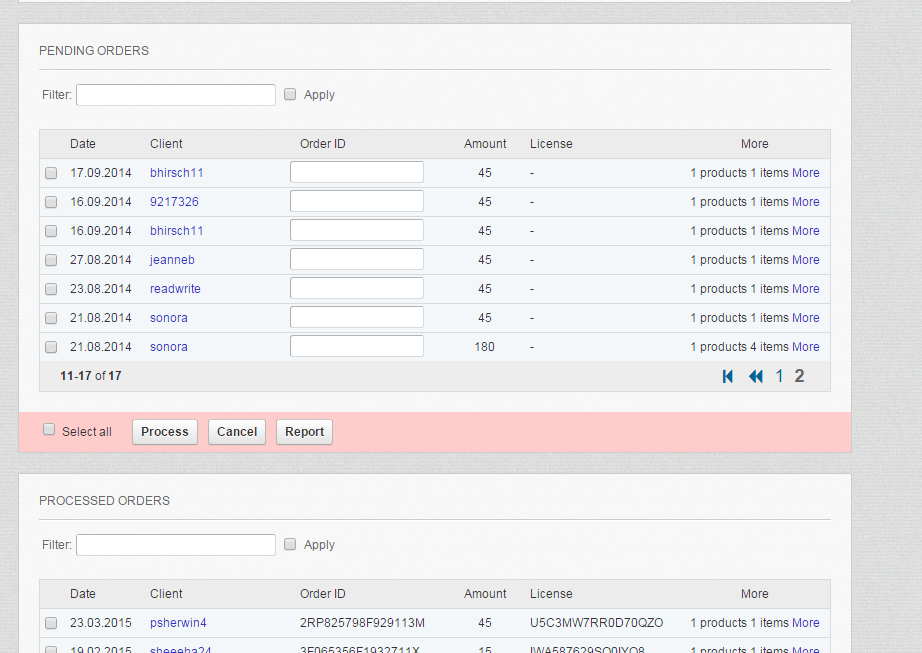Click the Cancel button
Screen dimensions: 922x653
pos(237,432)
